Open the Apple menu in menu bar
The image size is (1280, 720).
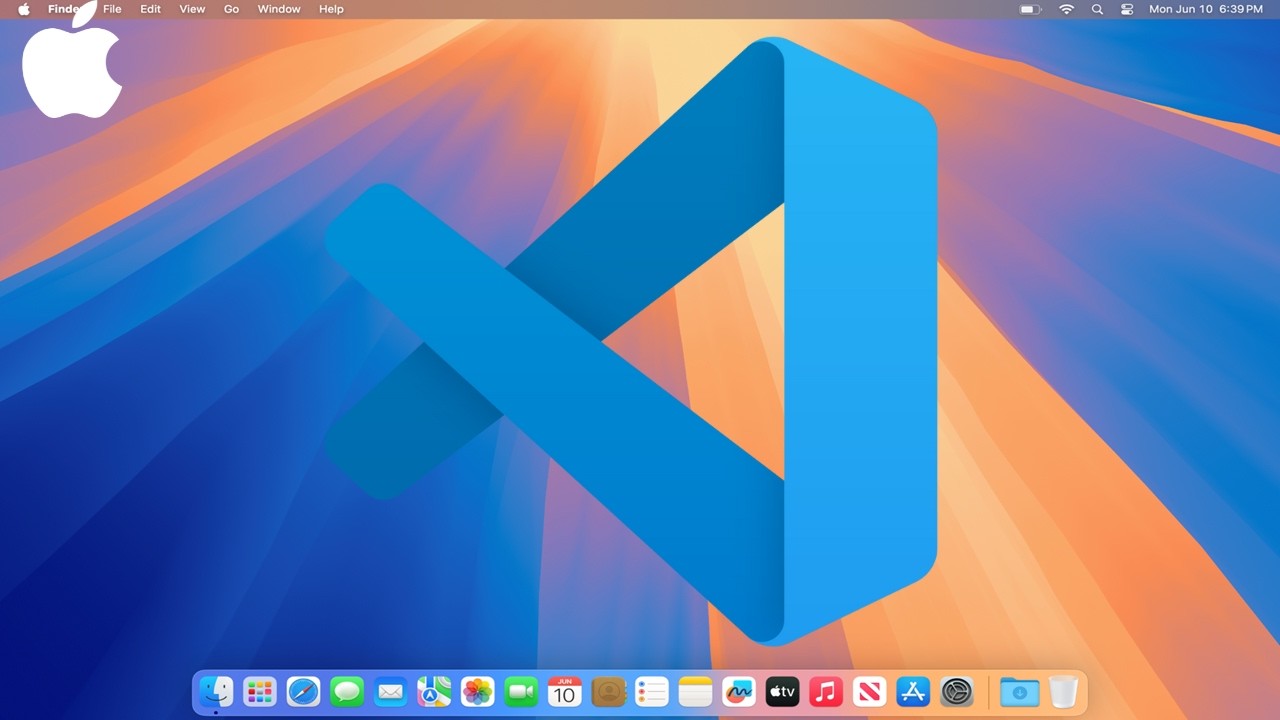pos(24,9)
